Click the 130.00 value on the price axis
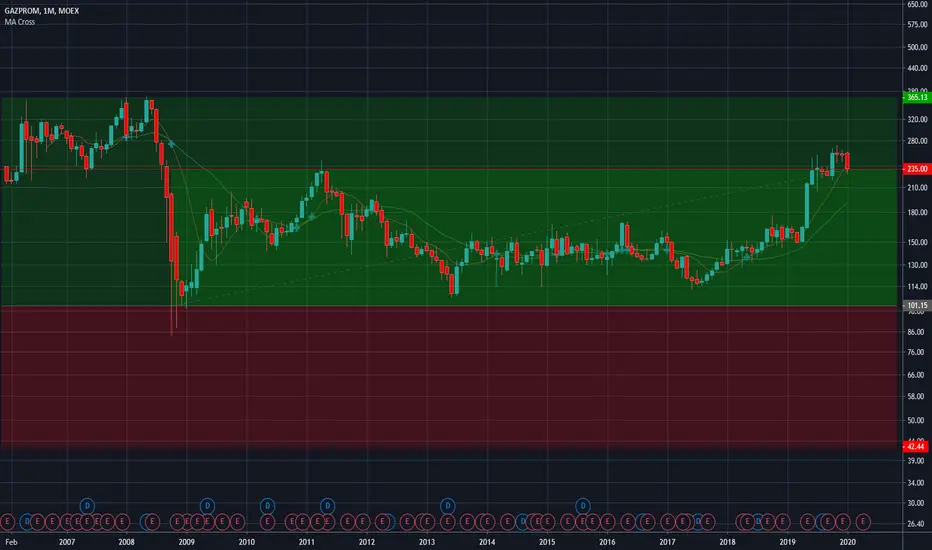This screenshot has width=932, height=550. (917, 265)
